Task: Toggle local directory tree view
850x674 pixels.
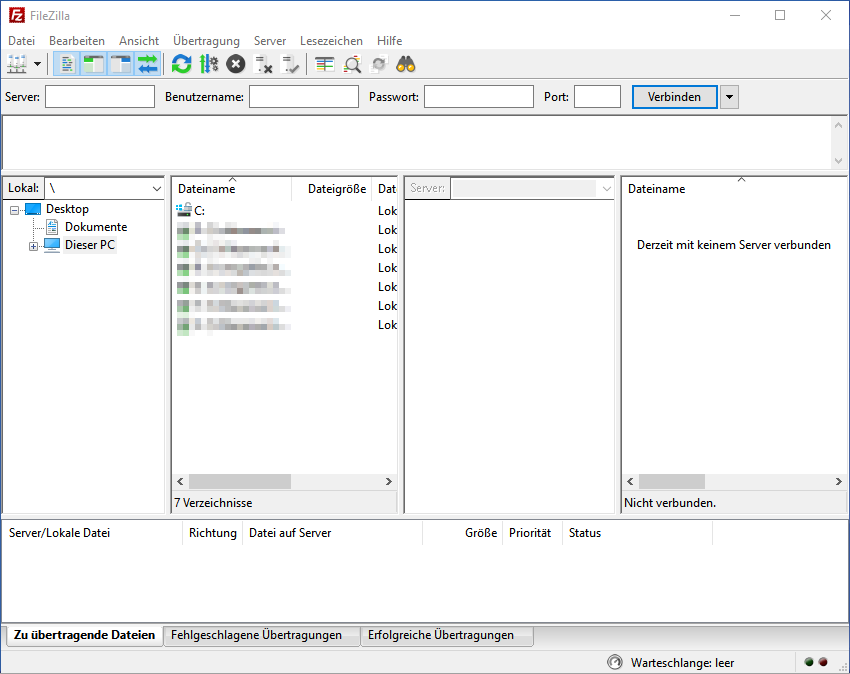Action: (x=94, y=64)
